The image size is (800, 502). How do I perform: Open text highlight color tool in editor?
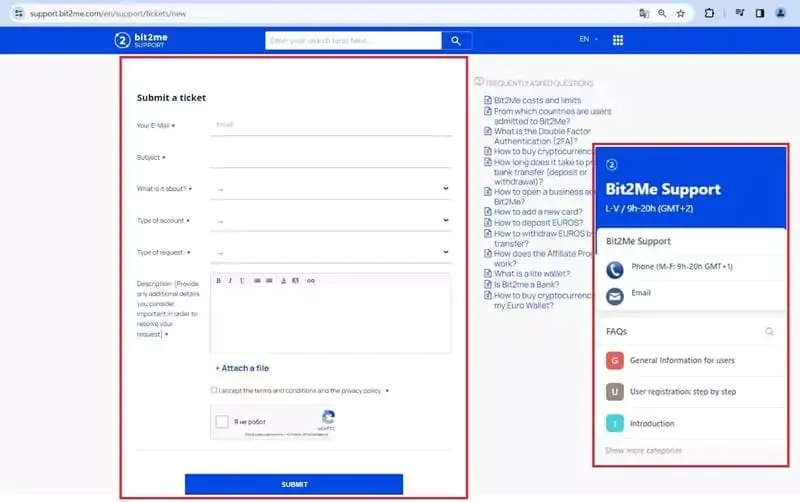(x=295, y=281)
